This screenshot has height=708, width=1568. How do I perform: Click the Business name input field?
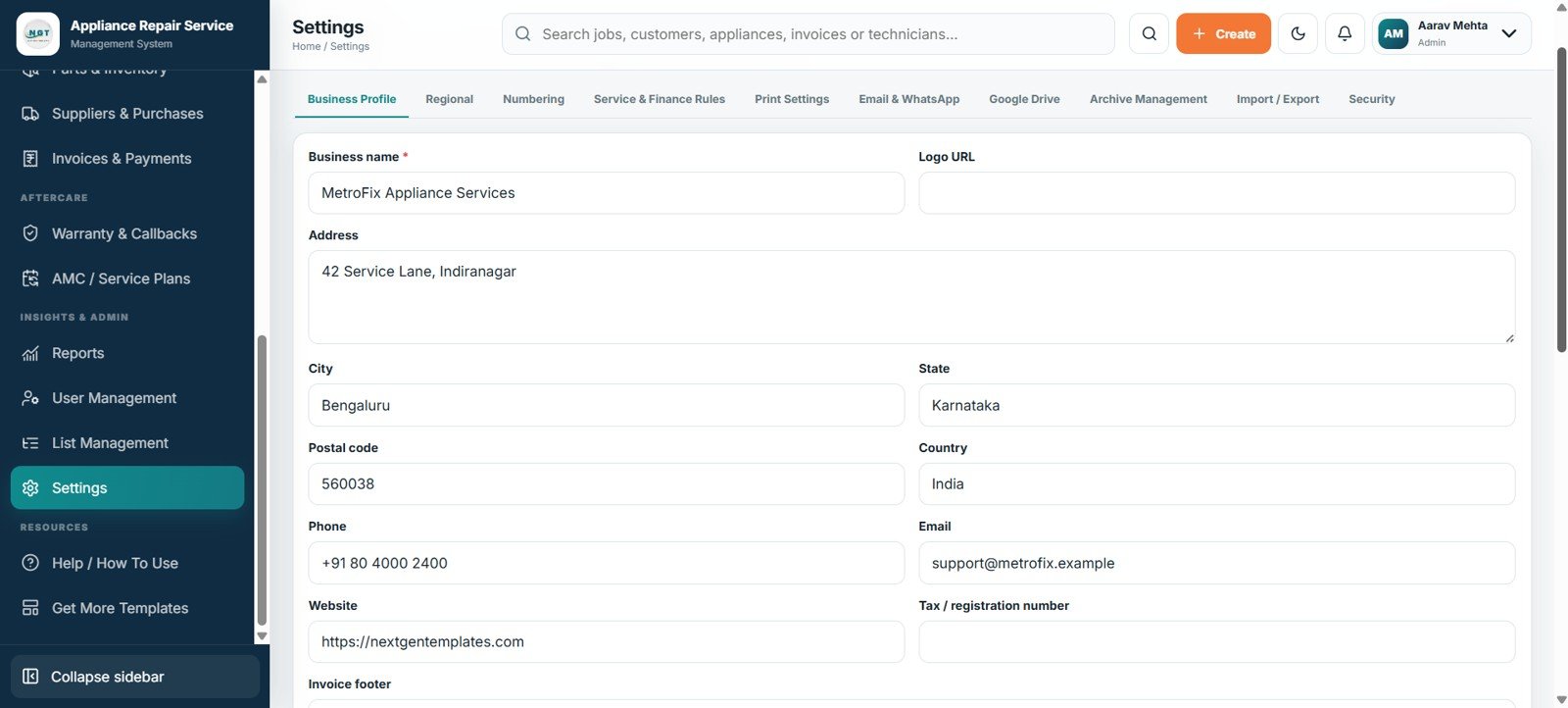[606, 193]
